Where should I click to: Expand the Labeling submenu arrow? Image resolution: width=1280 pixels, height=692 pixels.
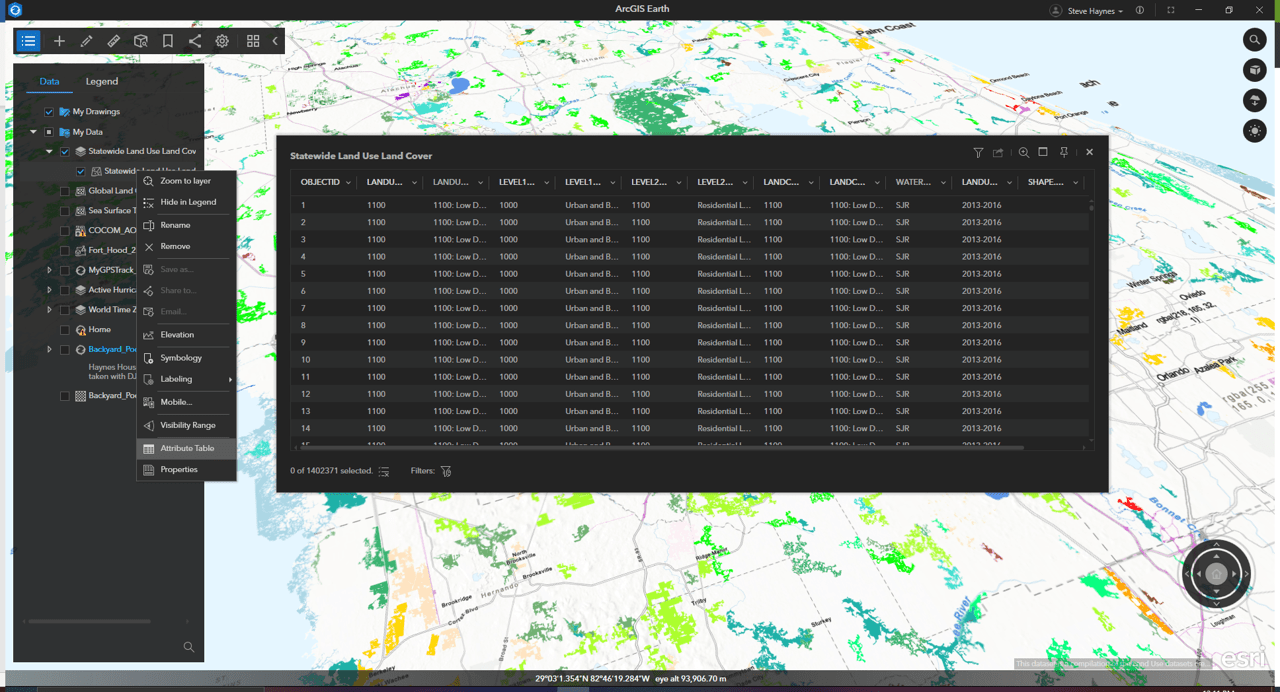coord(230,380)
